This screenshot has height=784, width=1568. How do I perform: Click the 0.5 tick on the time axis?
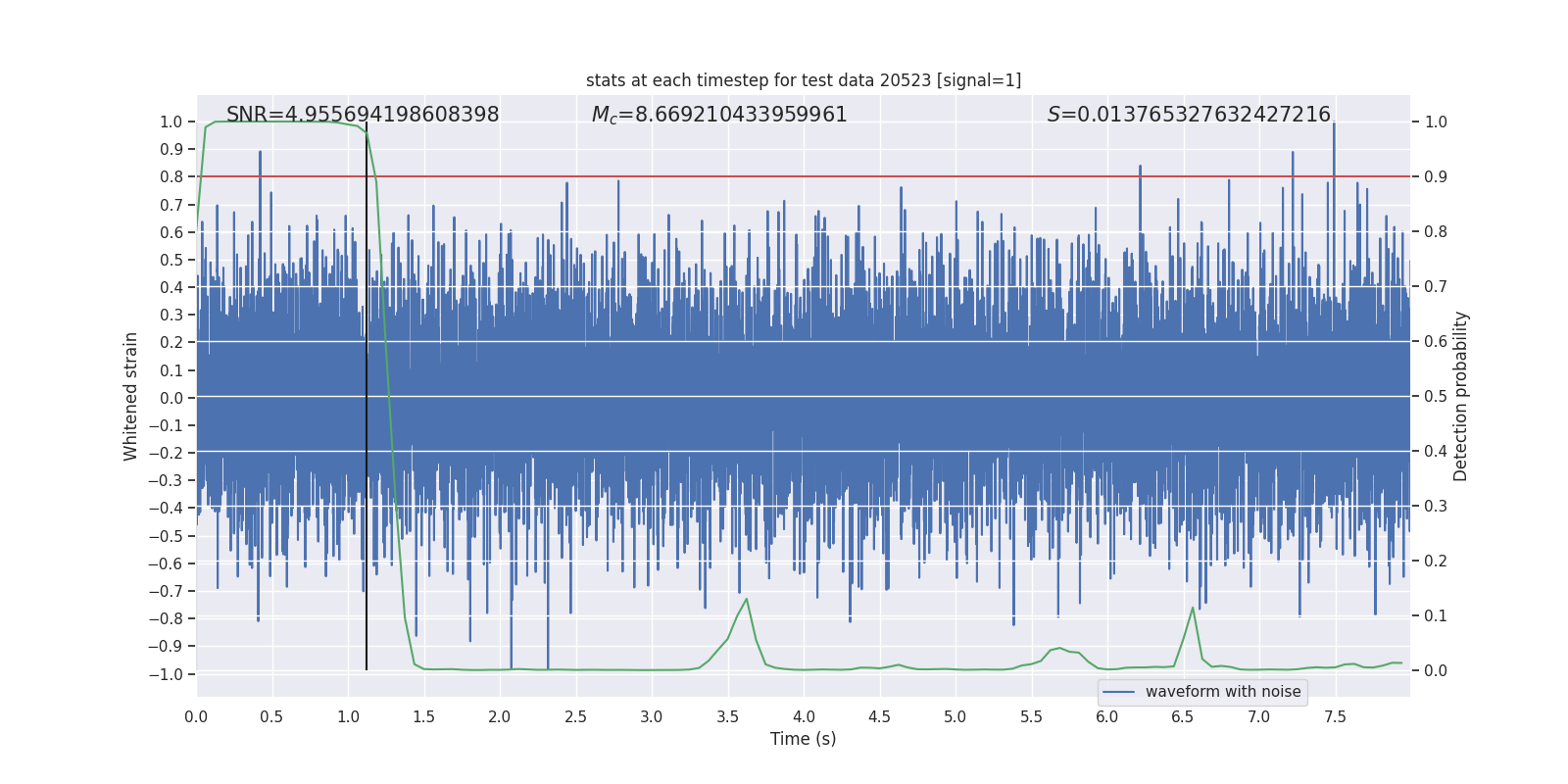(271, 717)
